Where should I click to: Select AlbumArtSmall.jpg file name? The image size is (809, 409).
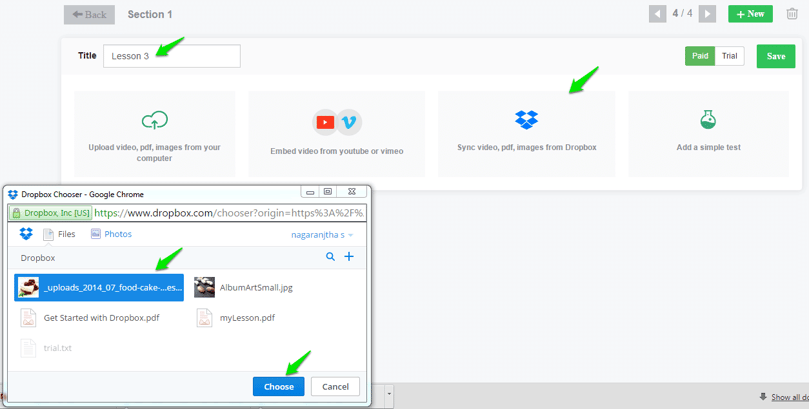256,288
